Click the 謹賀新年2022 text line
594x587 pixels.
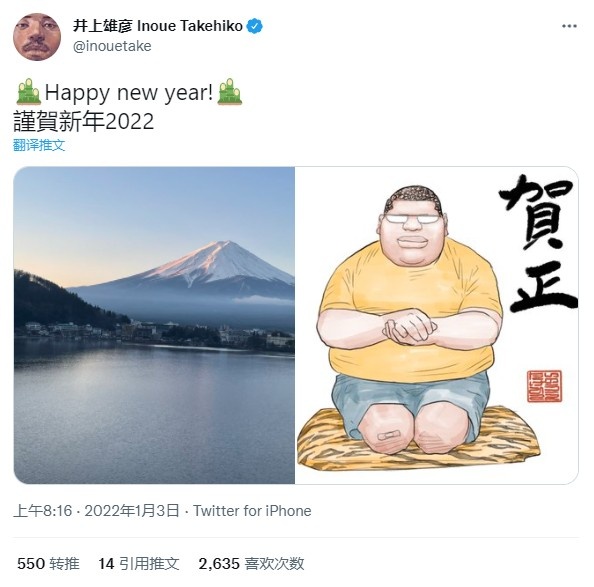tap(84, 121)
